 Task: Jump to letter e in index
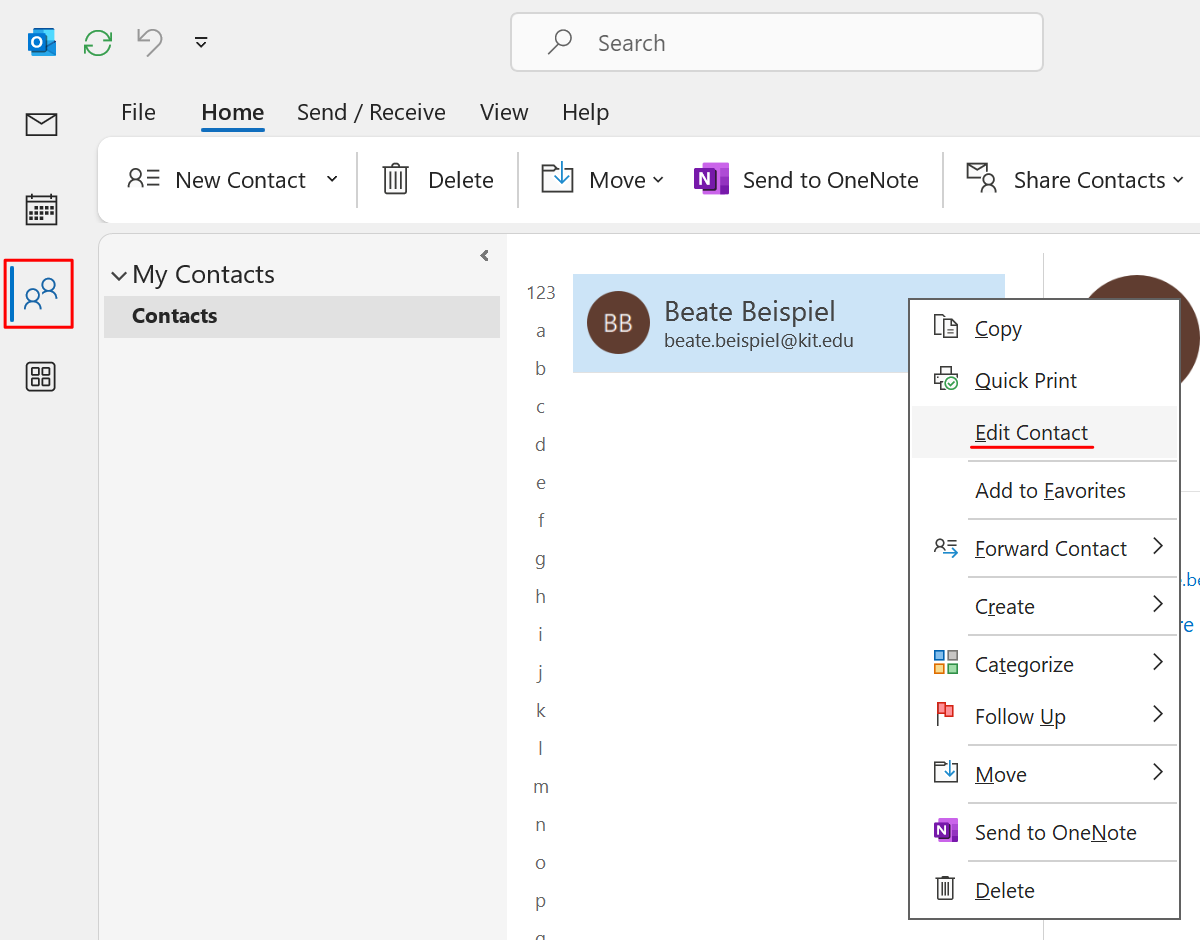point(541,483)
